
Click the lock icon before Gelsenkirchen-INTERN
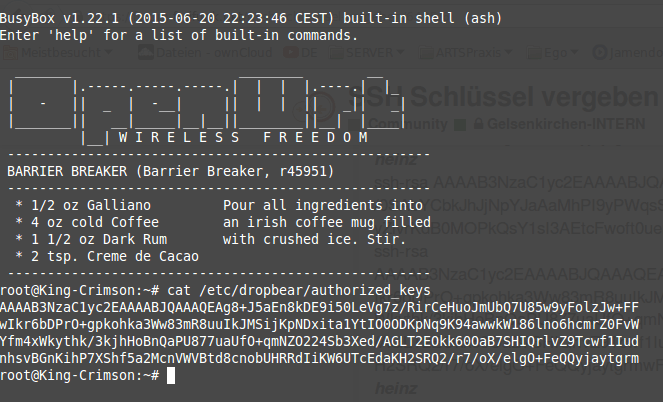point(478,124)
